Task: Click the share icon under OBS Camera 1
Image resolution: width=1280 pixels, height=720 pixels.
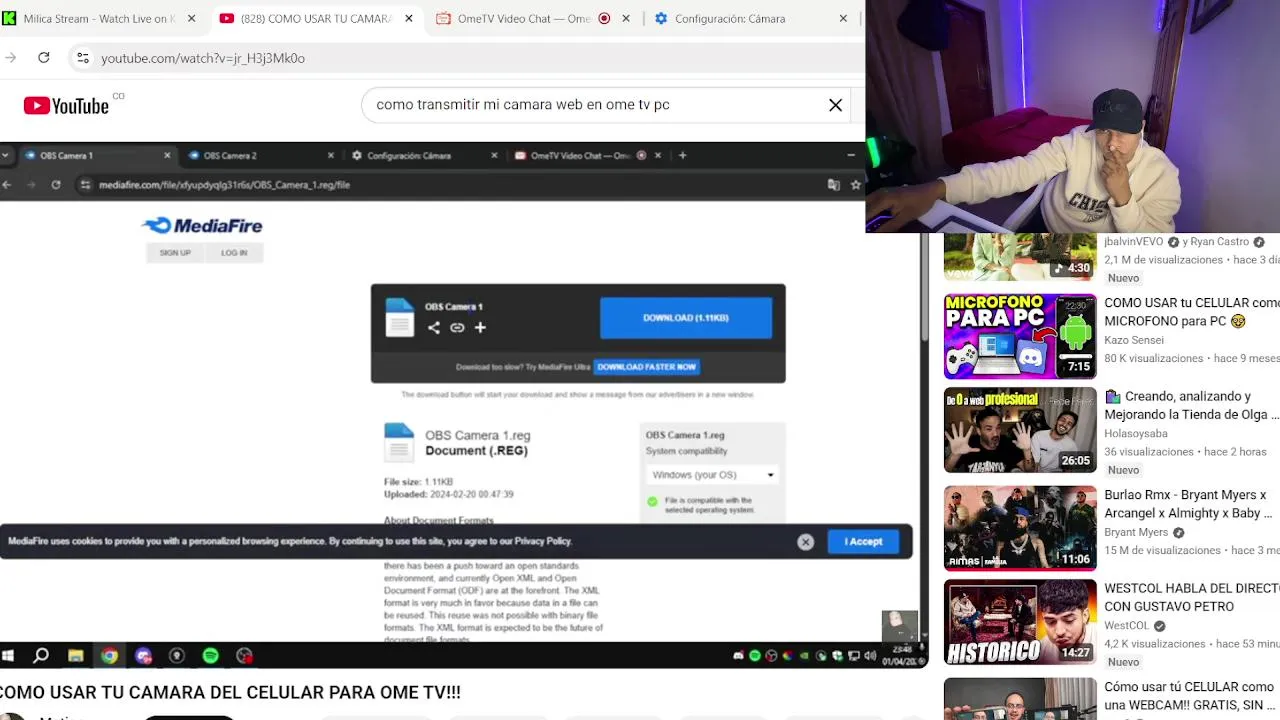Action: point(433,327)
